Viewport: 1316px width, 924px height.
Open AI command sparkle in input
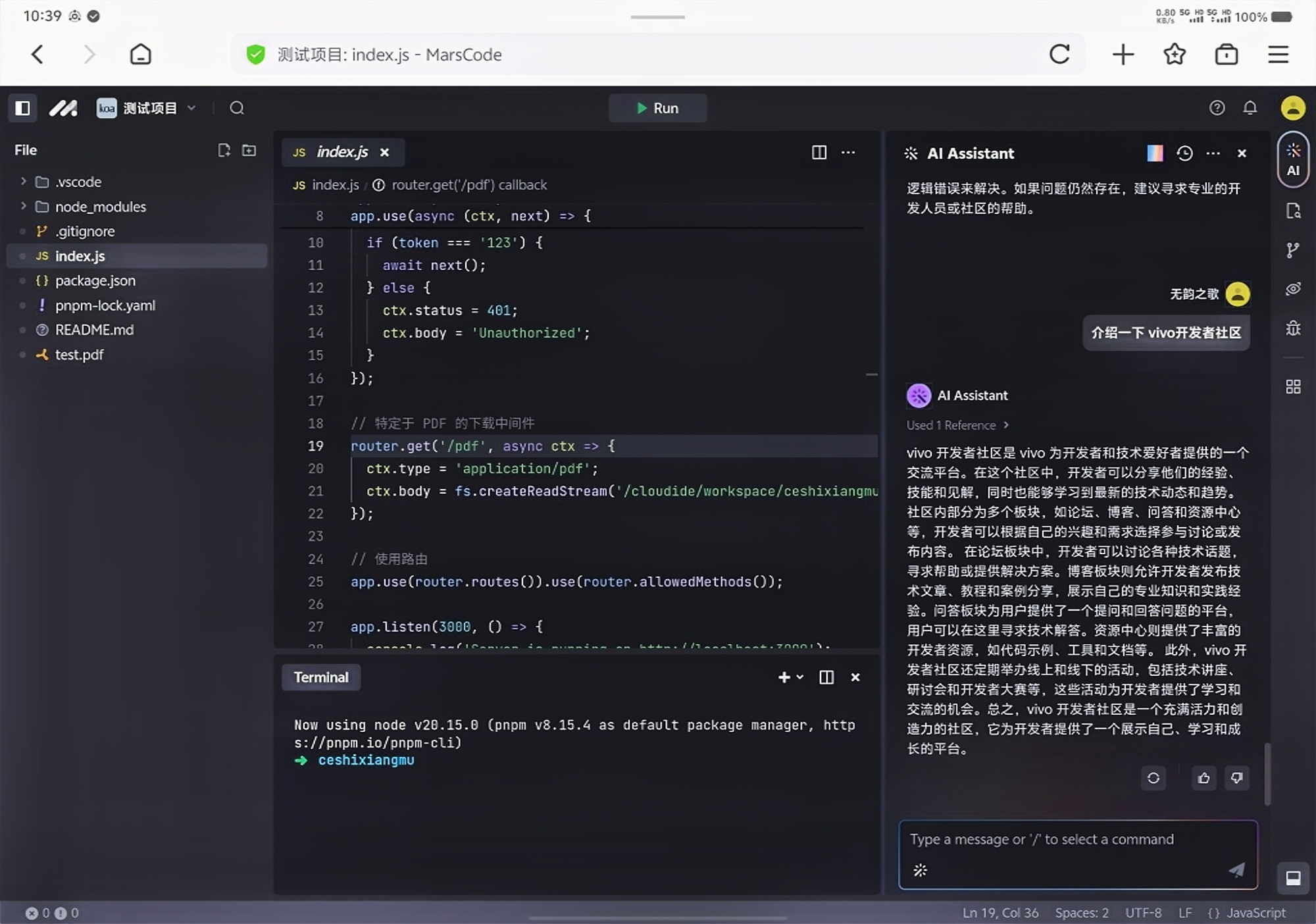point(920,870)
